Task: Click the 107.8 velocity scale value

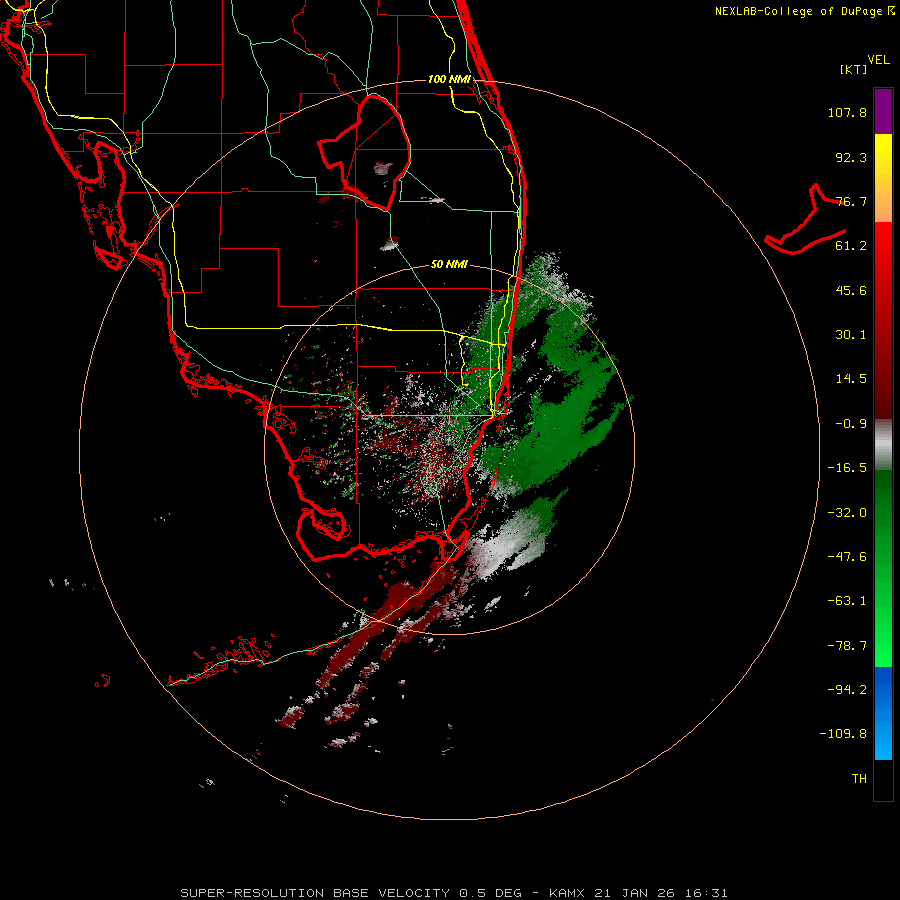Action: 847,112
